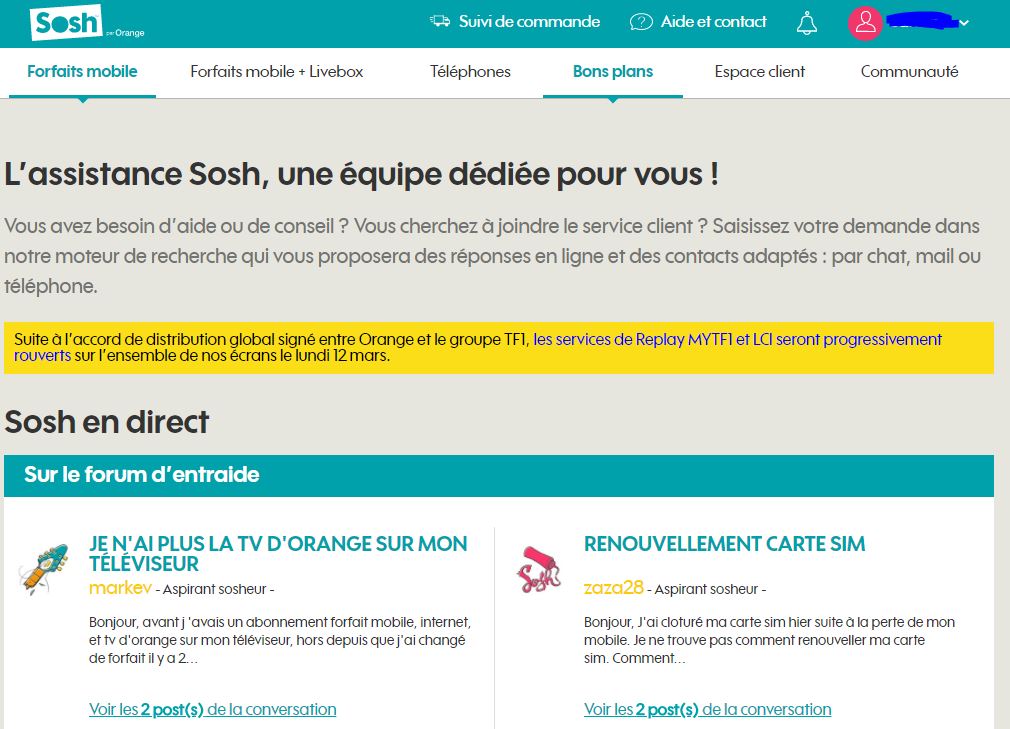Click markev's guitar avatar

click(x=44, y=570)
